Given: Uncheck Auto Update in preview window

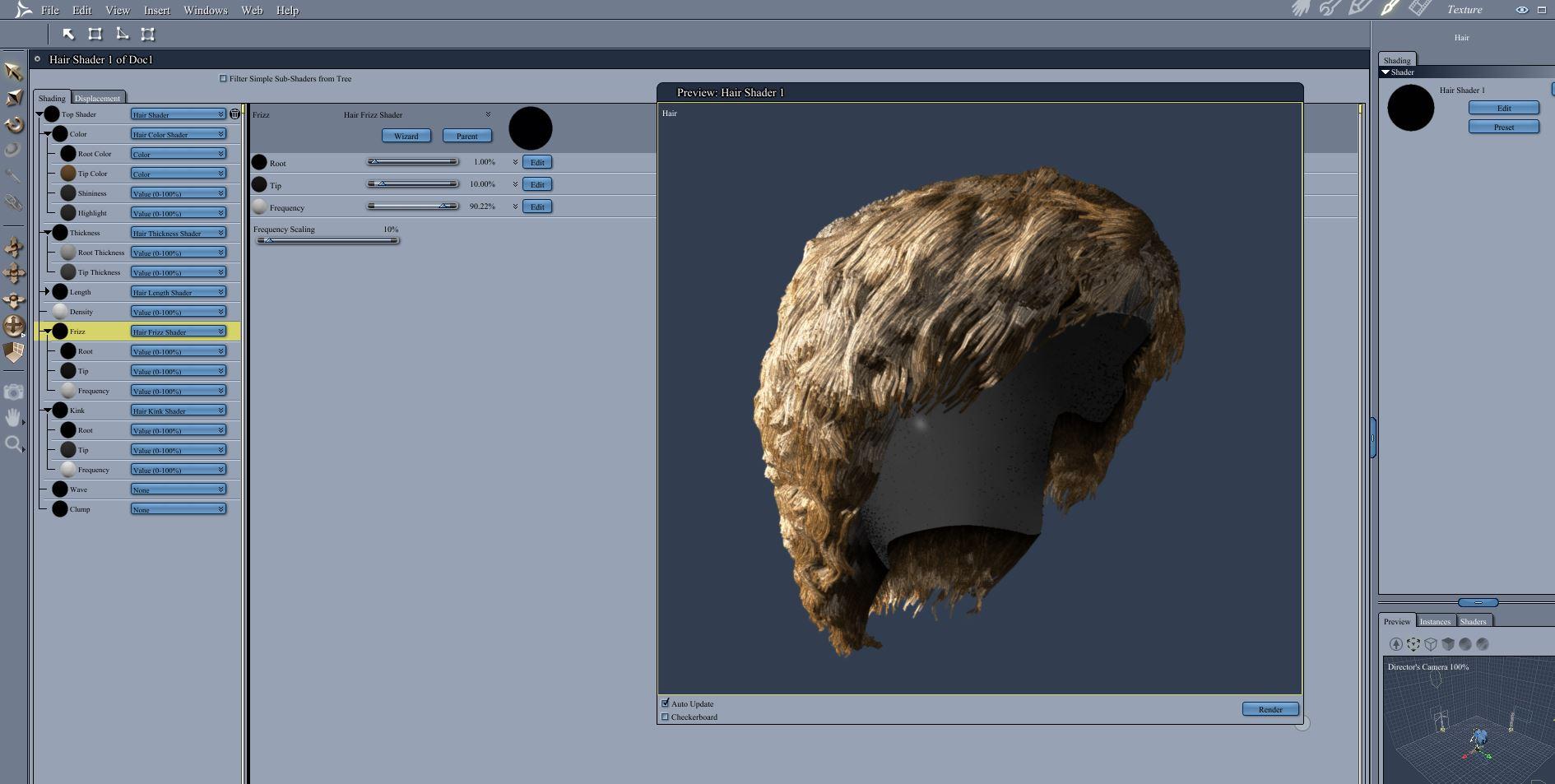Looking at the screenshot, I should [666, 703].
